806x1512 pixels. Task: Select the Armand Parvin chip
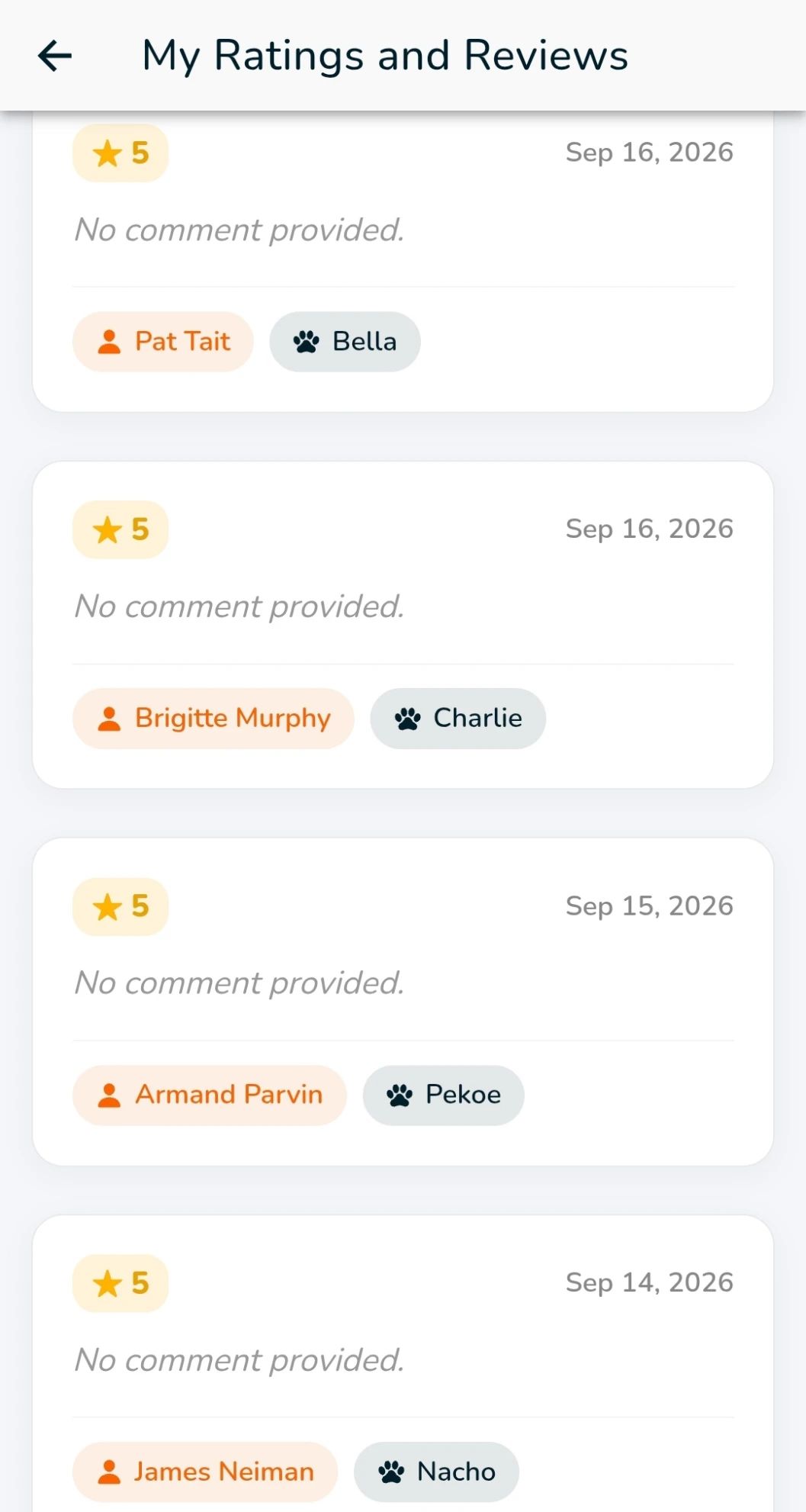pyautogui.click(x=210, y=1095)
